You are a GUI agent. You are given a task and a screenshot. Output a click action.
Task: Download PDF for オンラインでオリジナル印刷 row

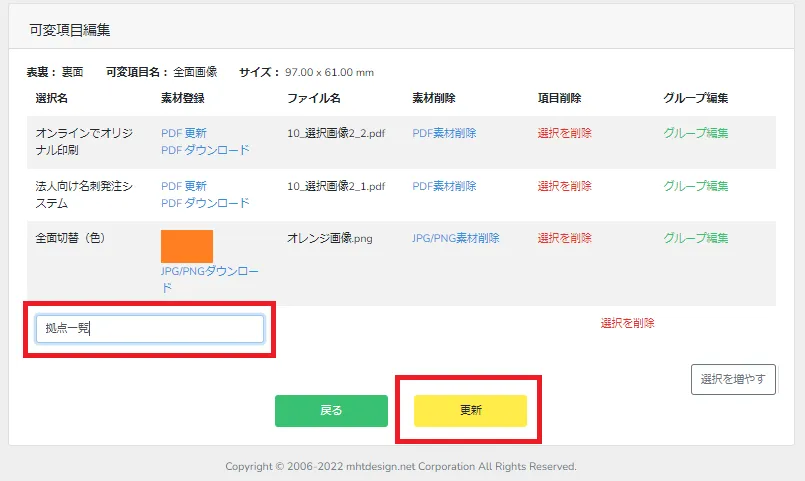tap(205, 150)
